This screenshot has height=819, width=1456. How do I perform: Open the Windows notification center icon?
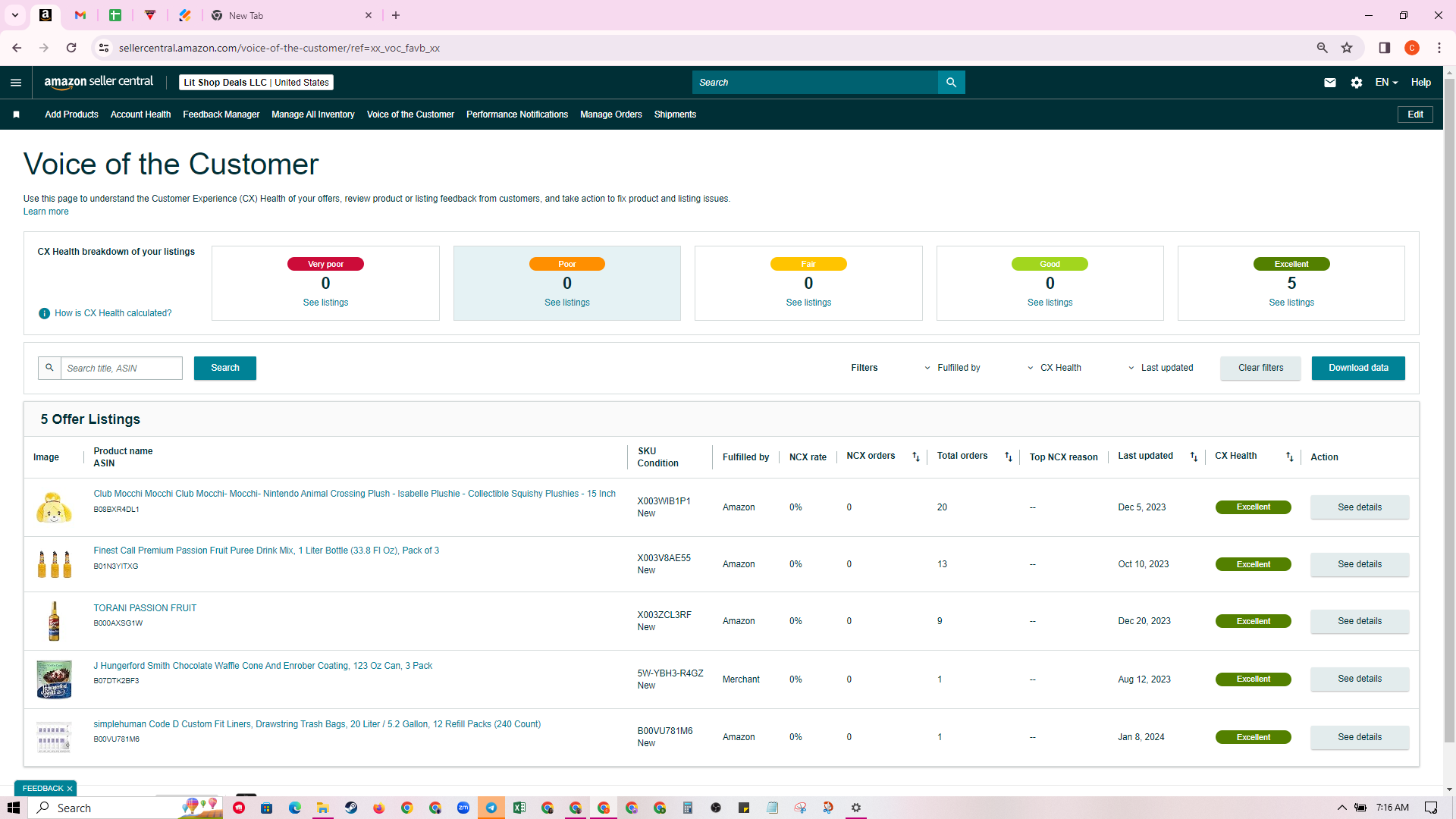coord(1431,808)
